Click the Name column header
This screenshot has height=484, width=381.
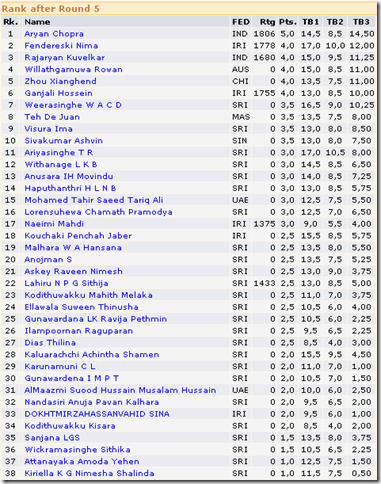[x=37, y=22]
